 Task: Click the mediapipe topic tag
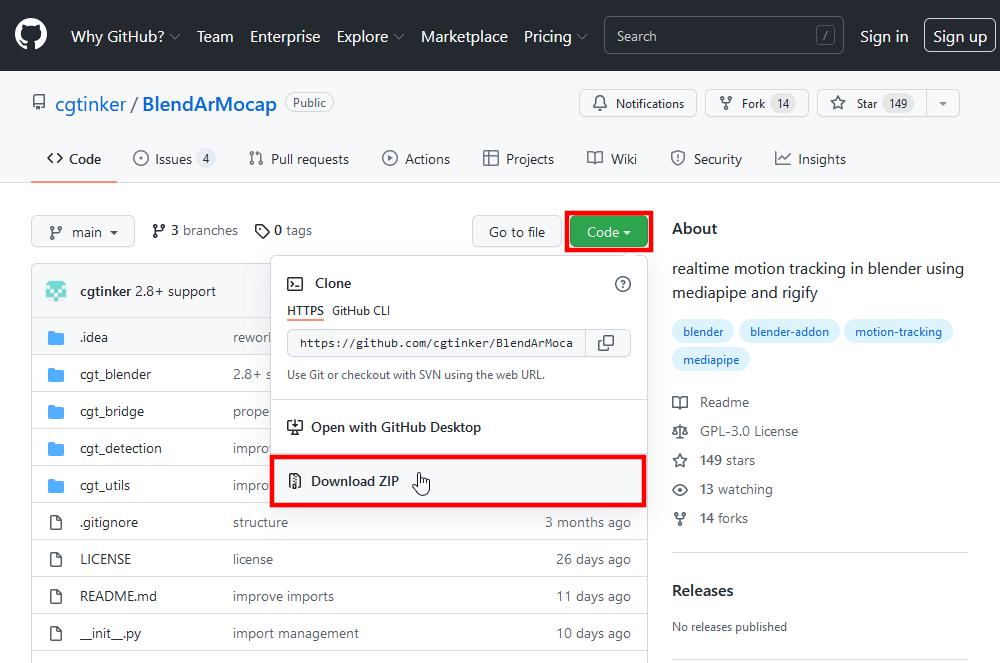[x=711, y=360]
